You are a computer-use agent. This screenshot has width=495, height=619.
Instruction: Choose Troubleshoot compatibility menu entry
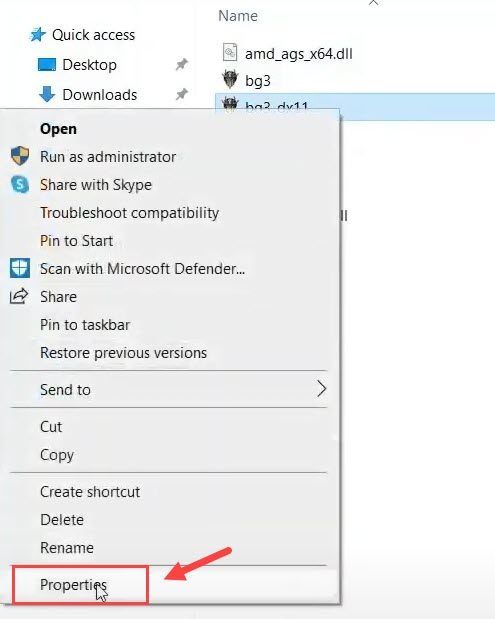click(x=129, y=213)
